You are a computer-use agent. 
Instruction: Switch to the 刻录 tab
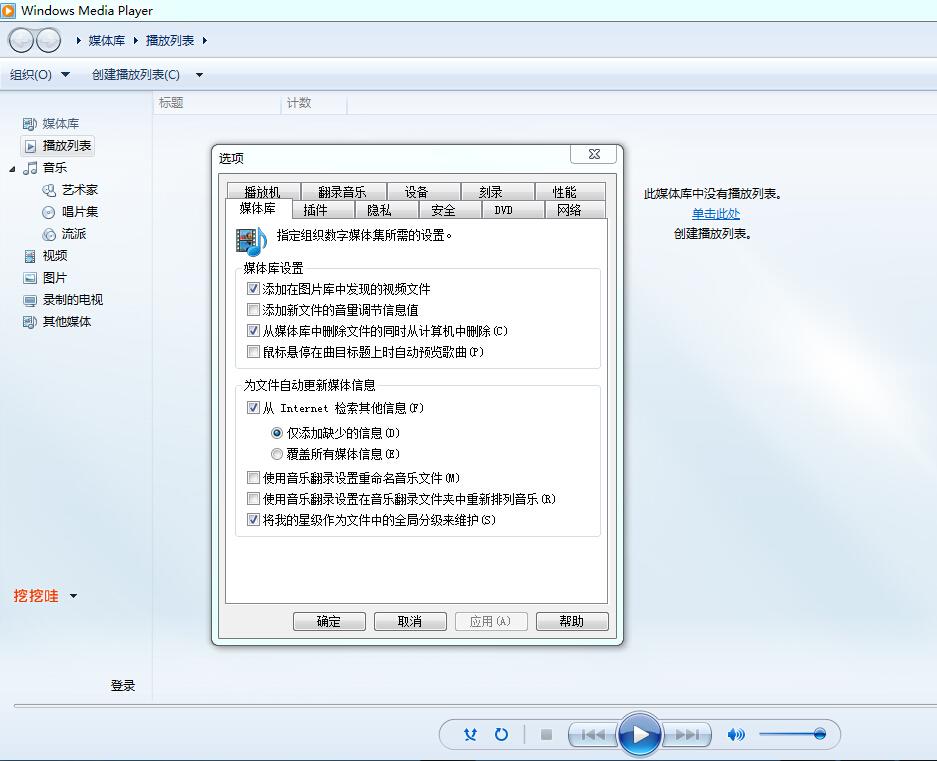tap(497, 191)
